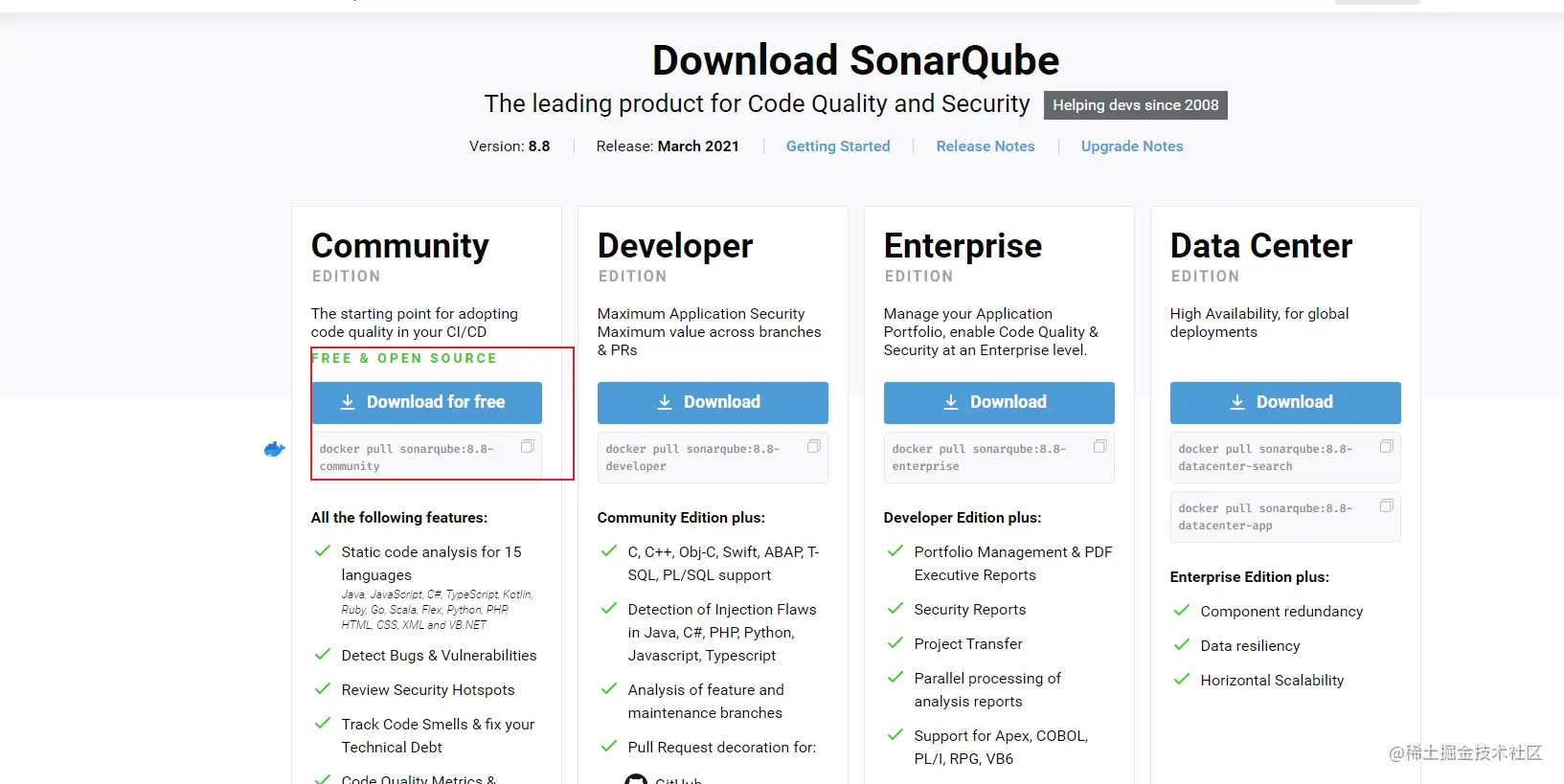Image resolution: width=1564 pixels, height=784 pixels.
Task: Download the Data Center Edition
Action: [1285, 402]
